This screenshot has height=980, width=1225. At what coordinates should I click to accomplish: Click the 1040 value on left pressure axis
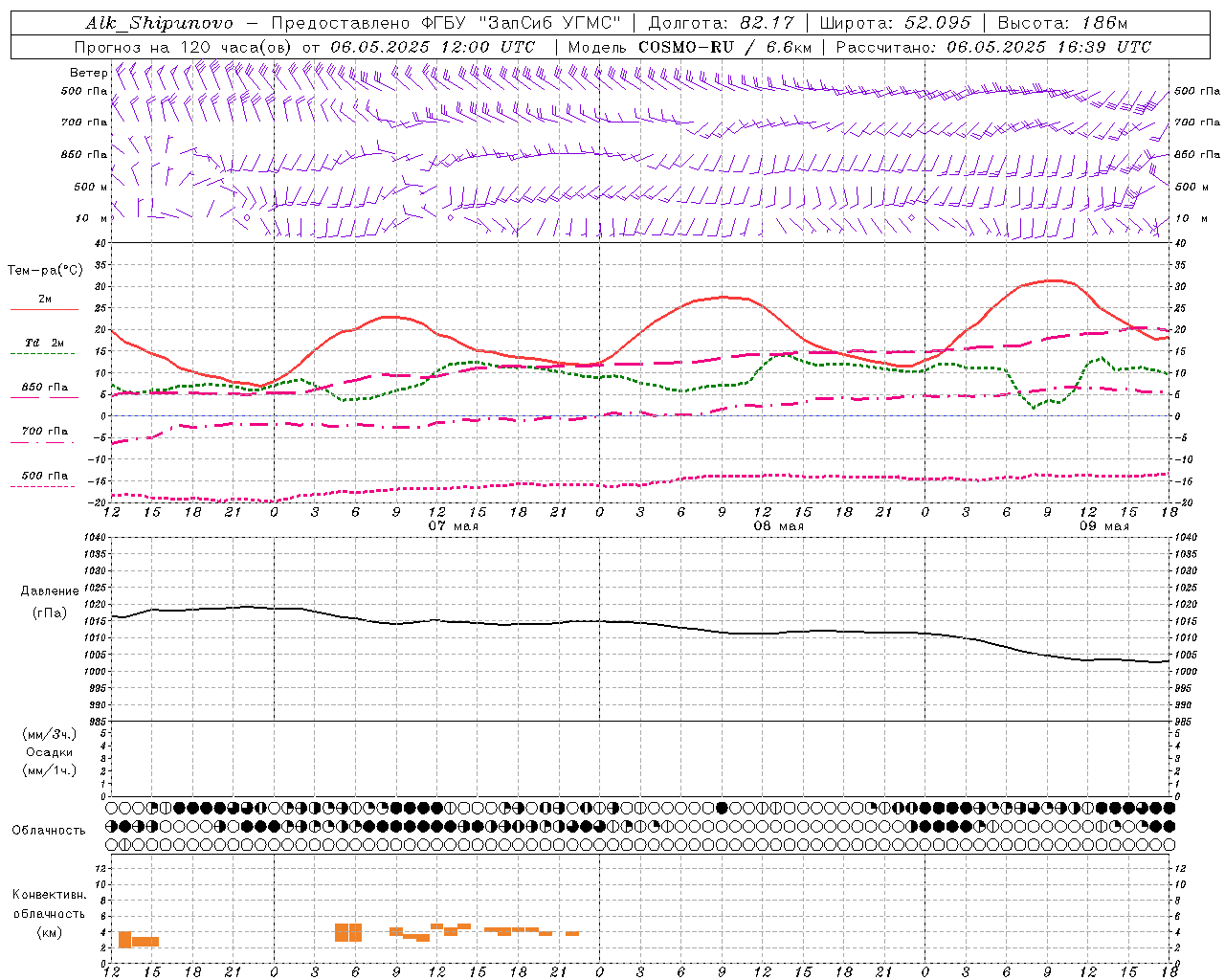coord(97,538)
